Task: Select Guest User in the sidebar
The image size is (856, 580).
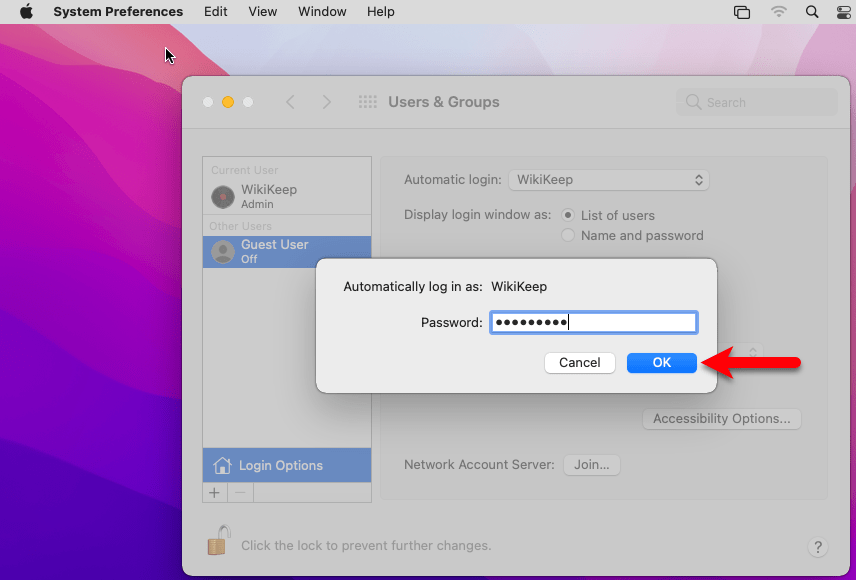Action: pos(287,252)
